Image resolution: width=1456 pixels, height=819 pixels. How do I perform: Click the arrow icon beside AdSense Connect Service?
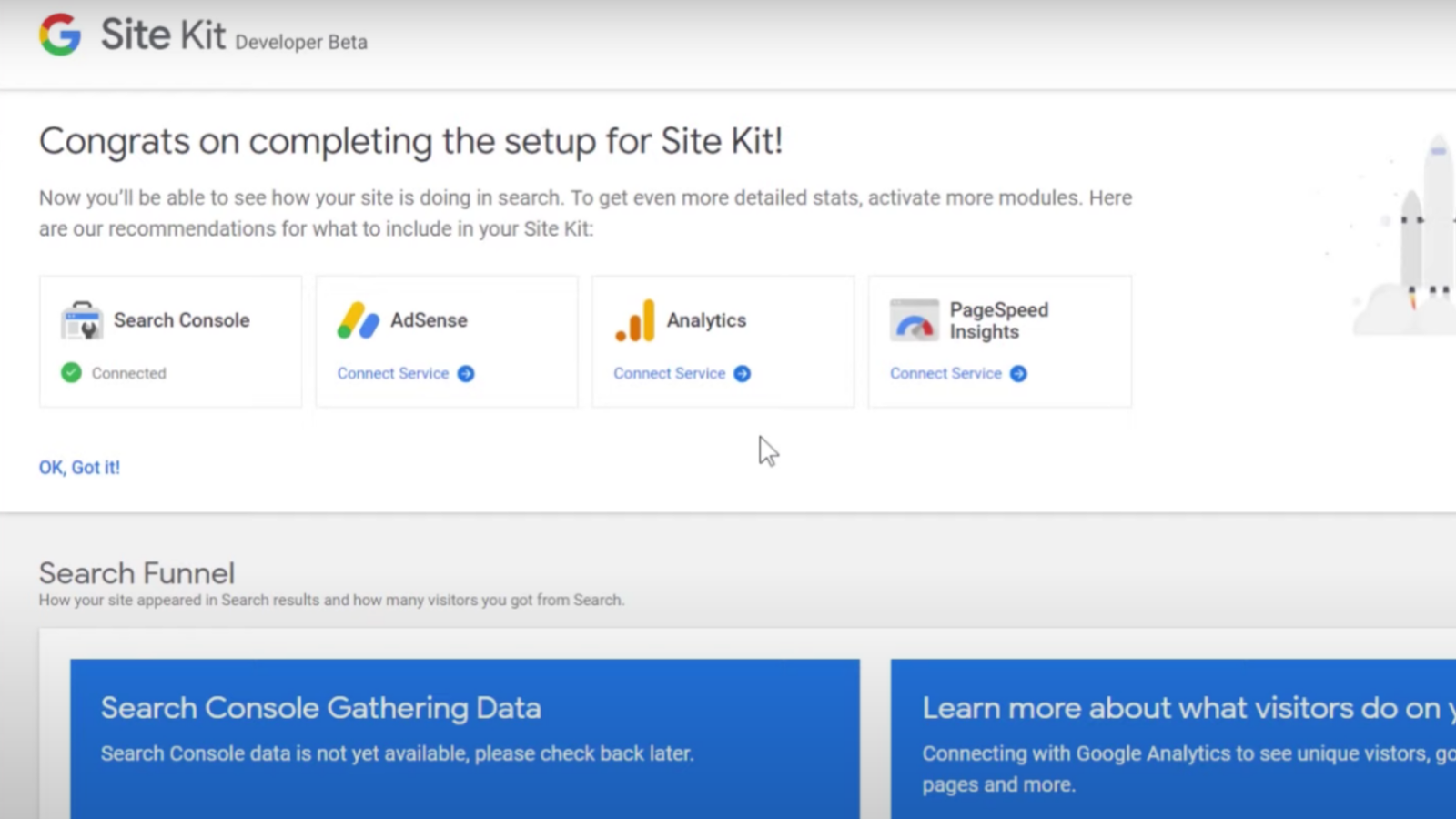(x=466, y=374)
